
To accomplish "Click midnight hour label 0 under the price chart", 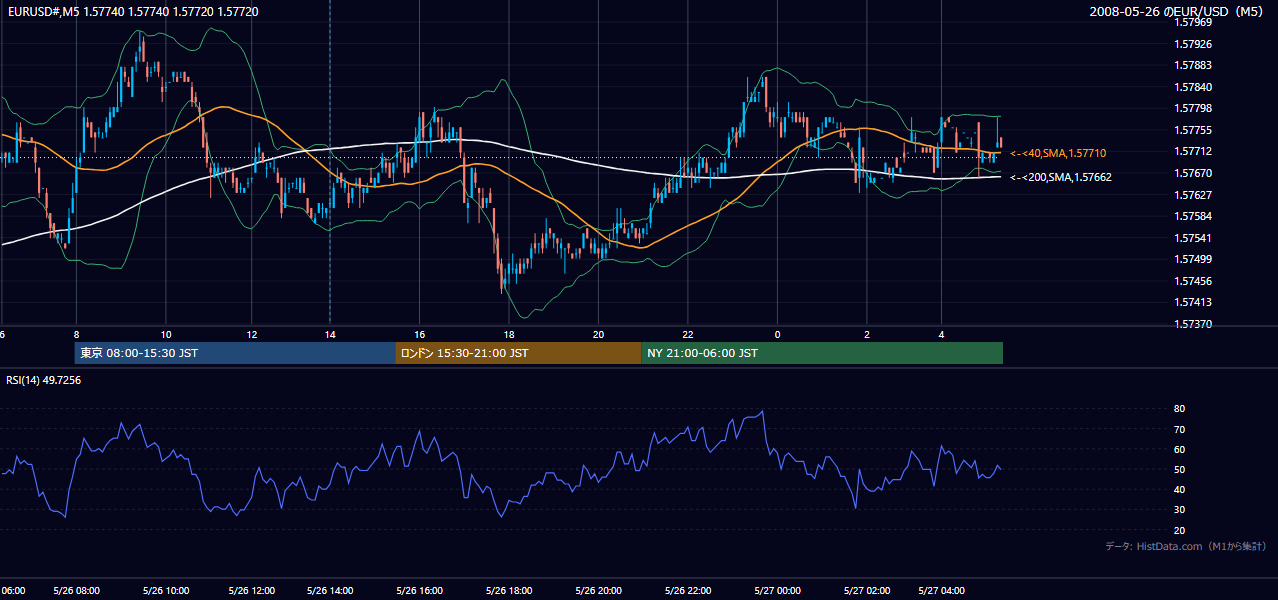I will pos(777,335).
